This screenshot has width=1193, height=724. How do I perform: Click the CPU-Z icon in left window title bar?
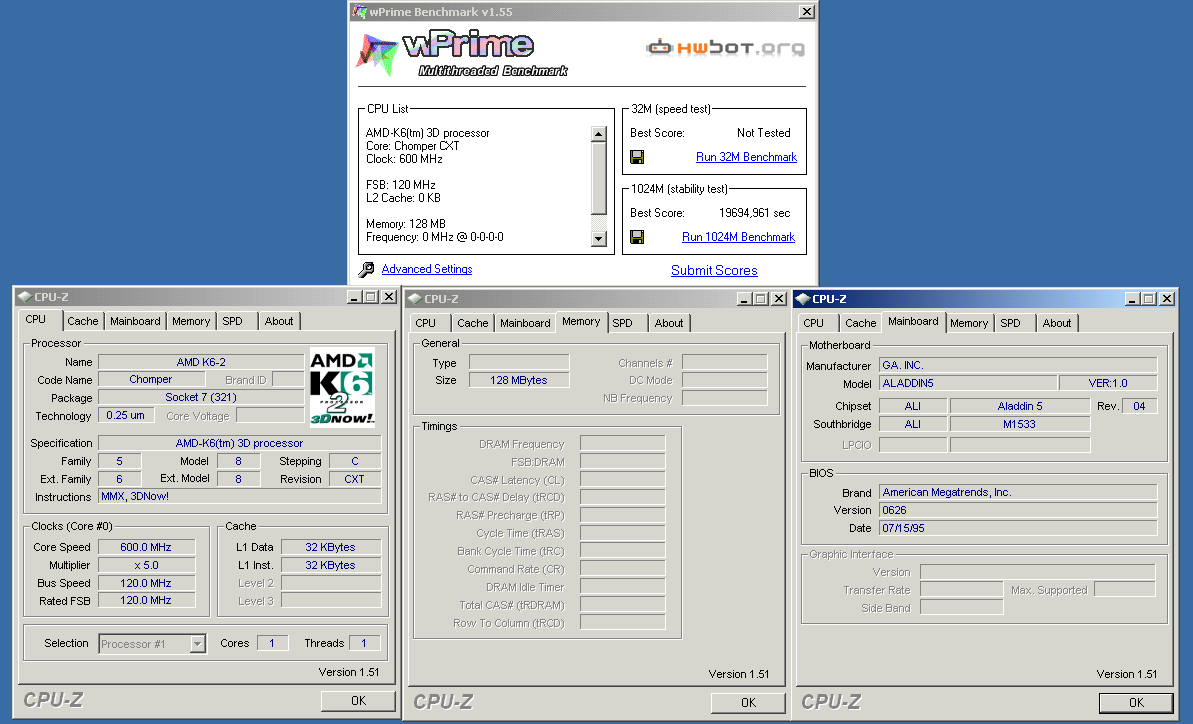(x=24, y=297)
